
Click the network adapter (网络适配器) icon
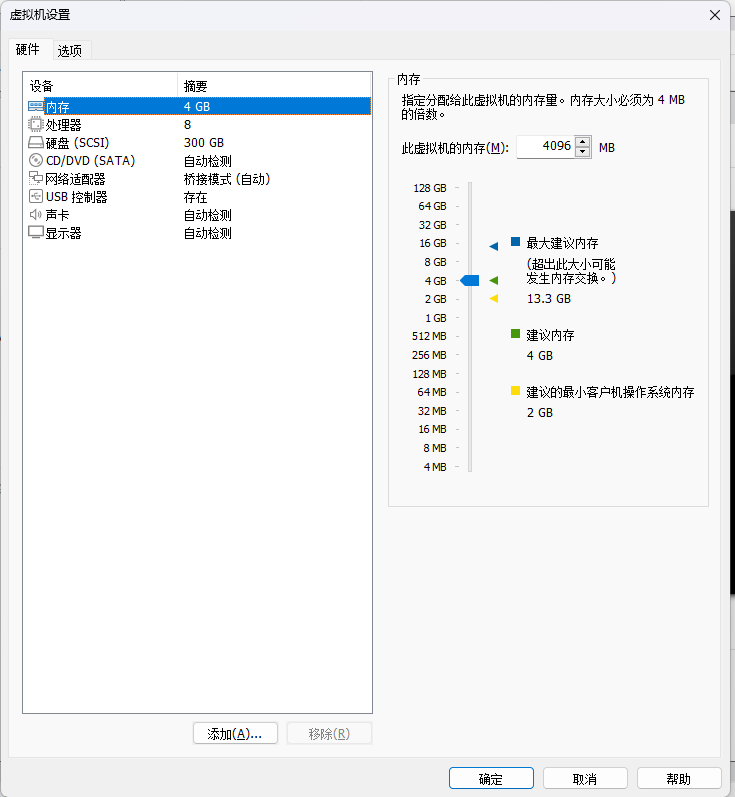pos(36,179)
